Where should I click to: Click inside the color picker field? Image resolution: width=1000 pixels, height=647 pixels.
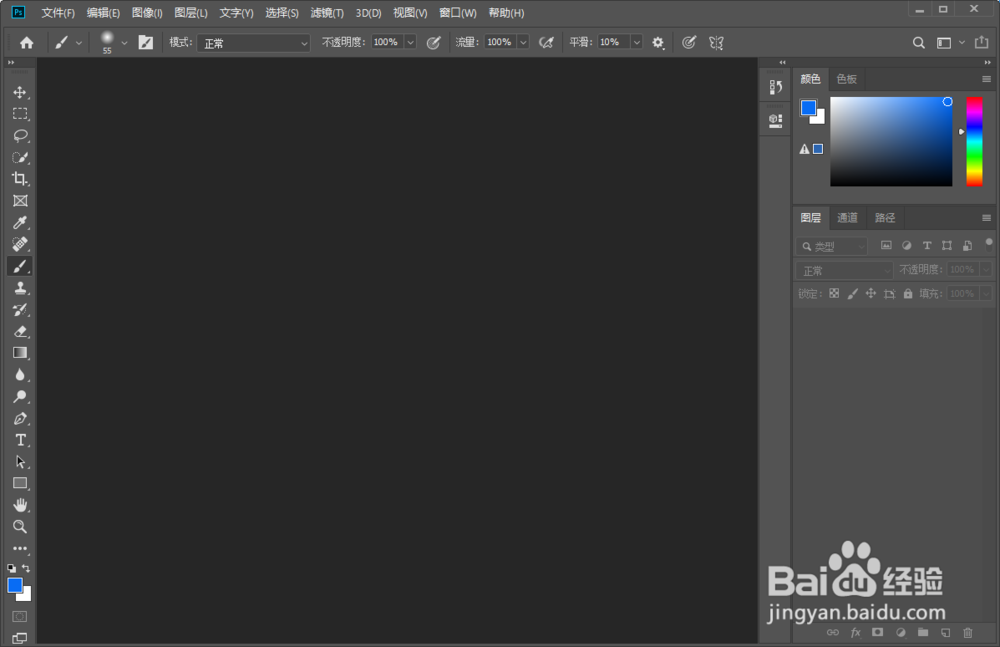click(x=891, y=142)
